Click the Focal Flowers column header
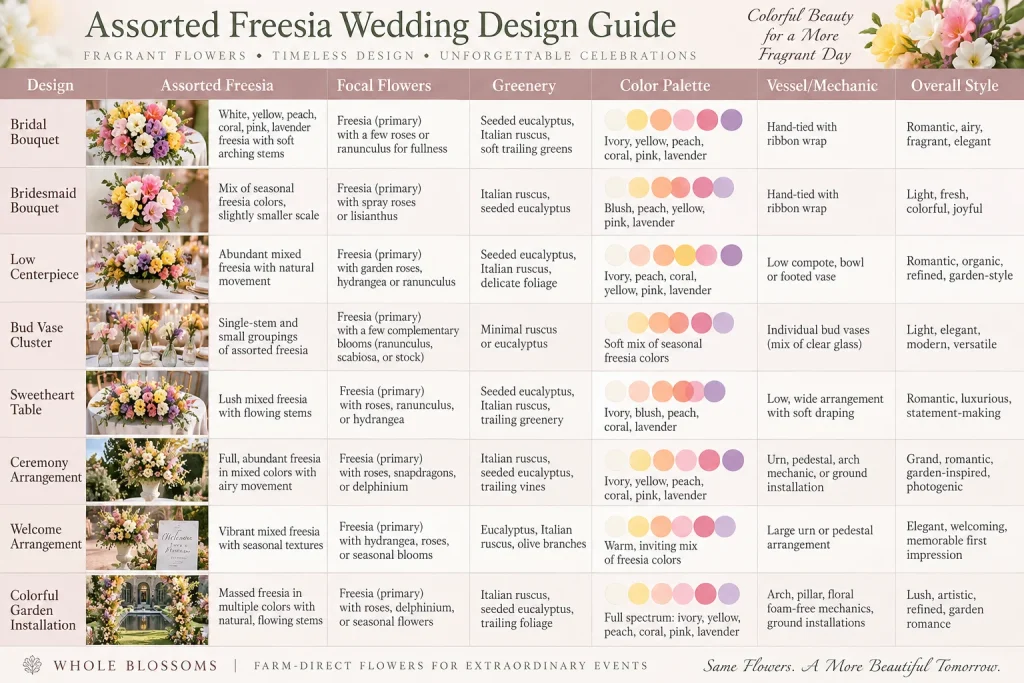This screenshot has height=683, width=1024. coord(384,86)
